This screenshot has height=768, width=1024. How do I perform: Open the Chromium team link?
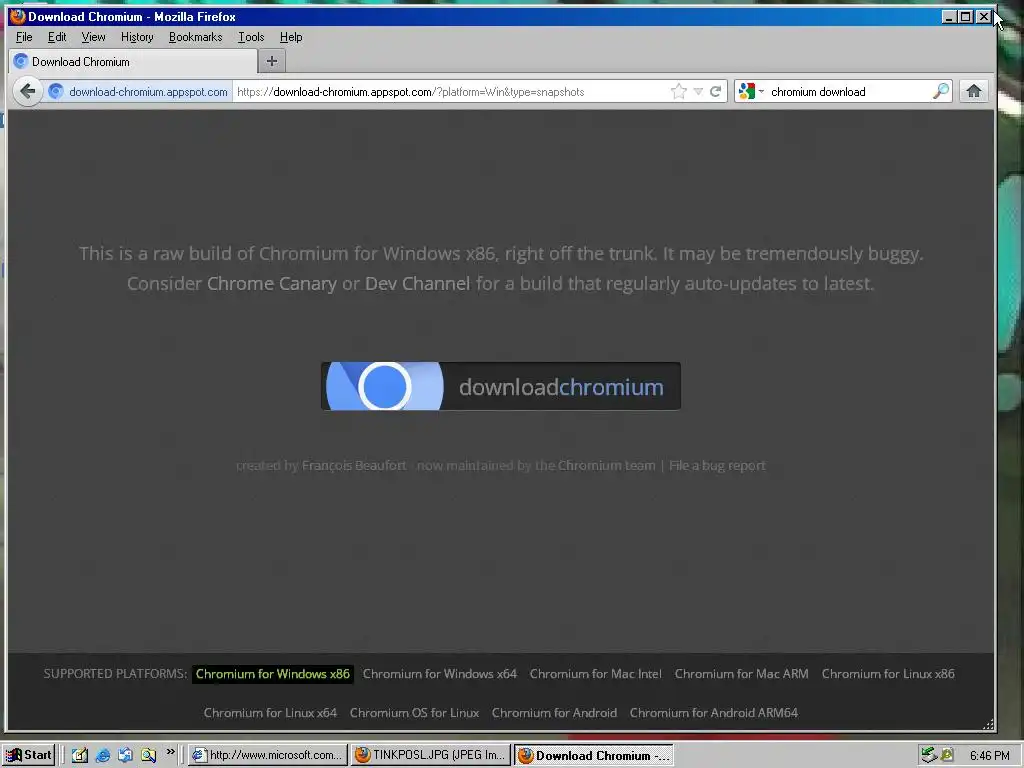click(x=606, y=465)
